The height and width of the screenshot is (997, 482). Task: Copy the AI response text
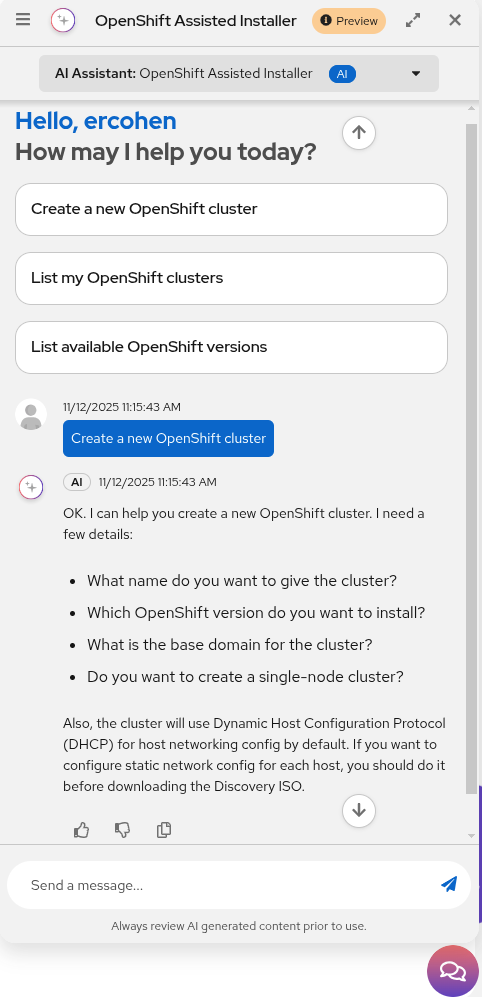click(164, 830)
